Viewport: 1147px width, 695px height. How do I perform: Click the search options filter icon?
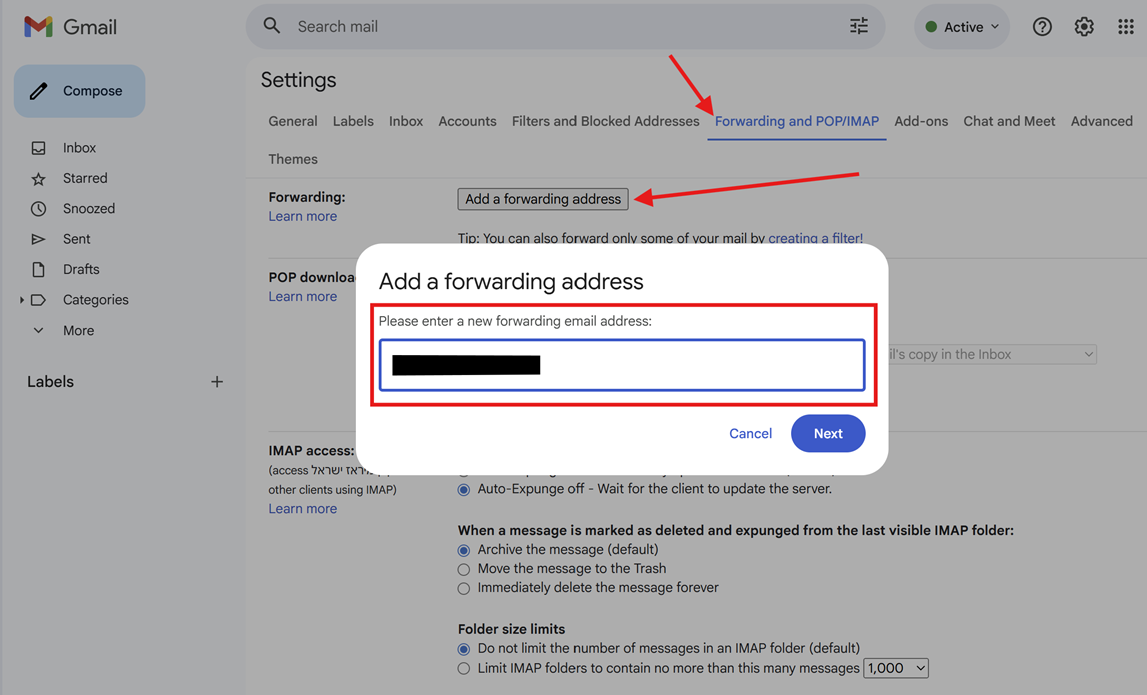pyautogui.click(x=859, y=27)
